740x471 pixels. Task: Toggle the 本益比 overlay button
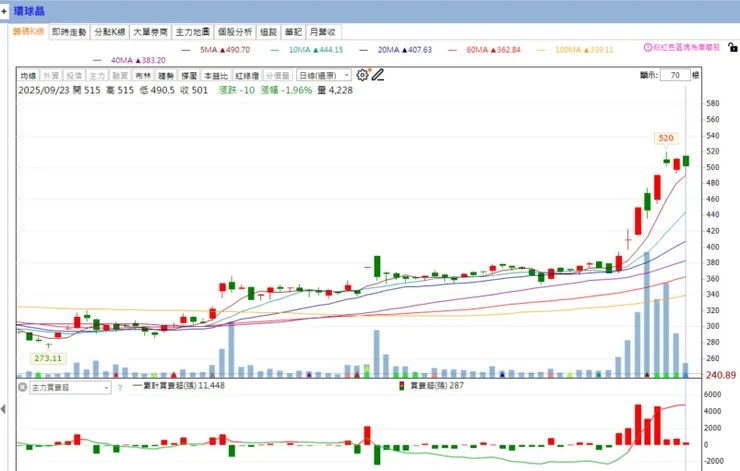[x=216, y=76]
